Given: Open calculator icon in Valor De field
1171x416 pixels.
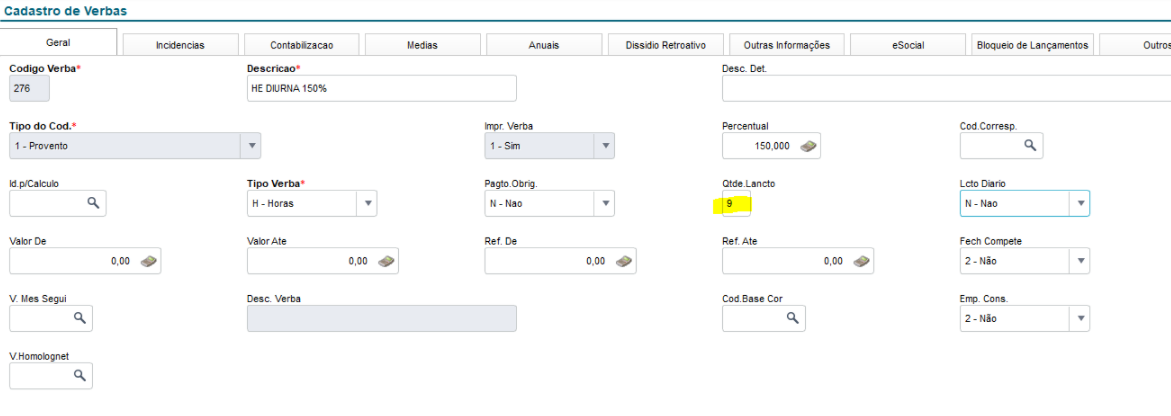Looking at the screenshot, I should coord(149,261).
